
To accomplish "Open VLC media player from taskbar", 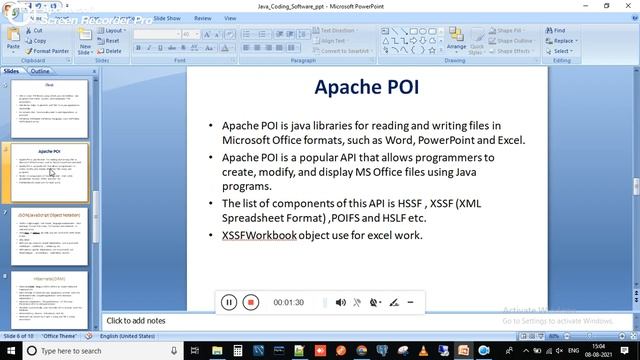I will coord(424,351).
